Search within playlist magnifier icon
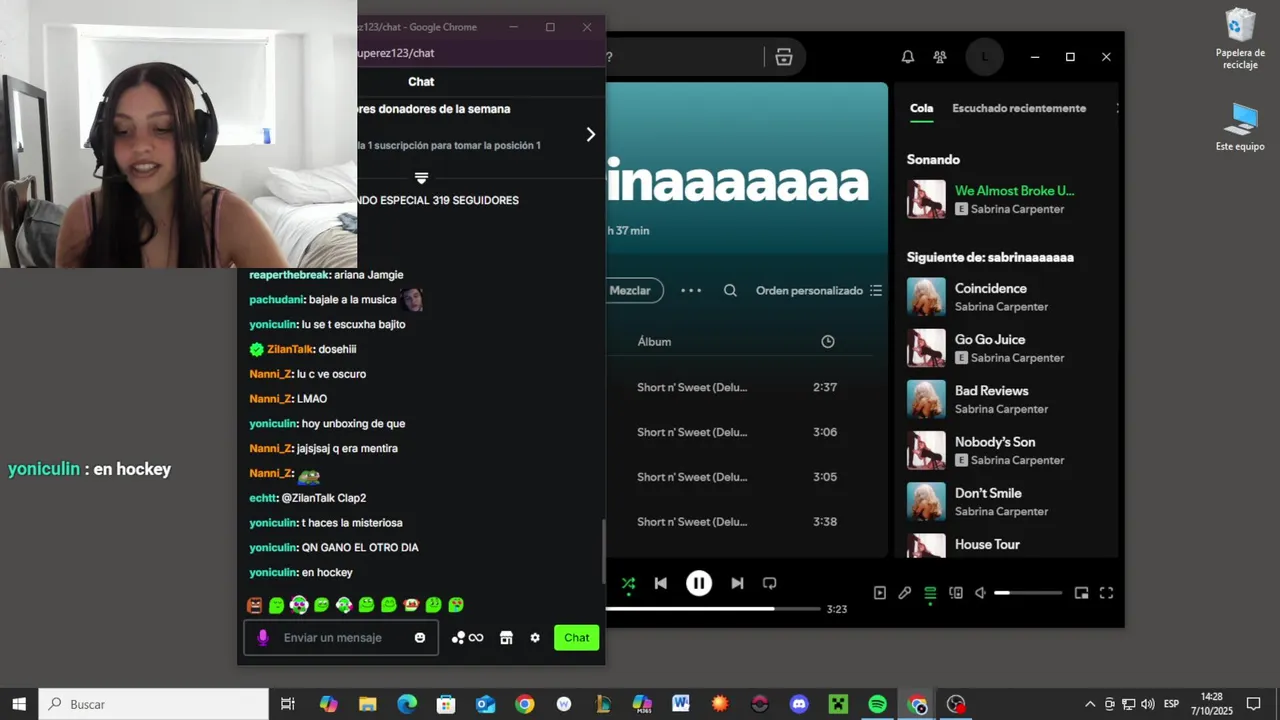The height and width of the screenshot is (720, 1280). 730,290
